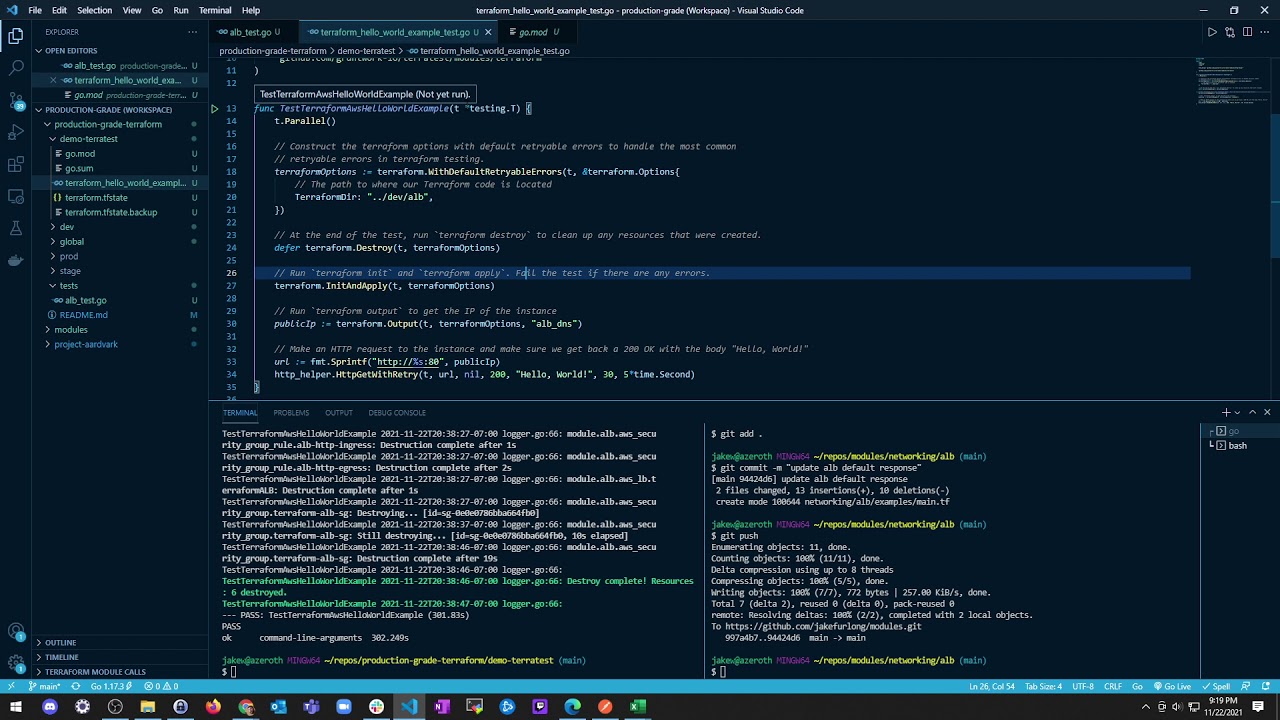Open the Extensions view
This screenshot has height=720, width=1280.
pos(16,164)
